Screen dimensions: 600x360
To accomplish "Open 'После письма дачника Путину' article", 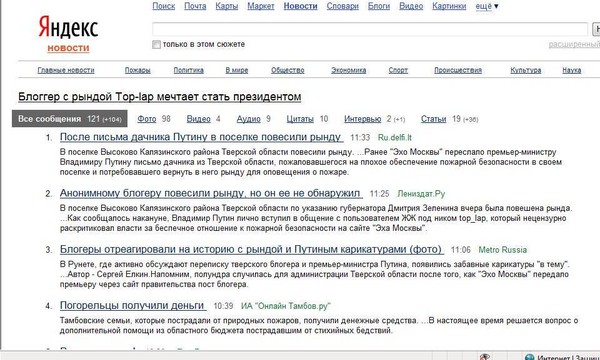I will pyautogui.click(x=200, y=137).
